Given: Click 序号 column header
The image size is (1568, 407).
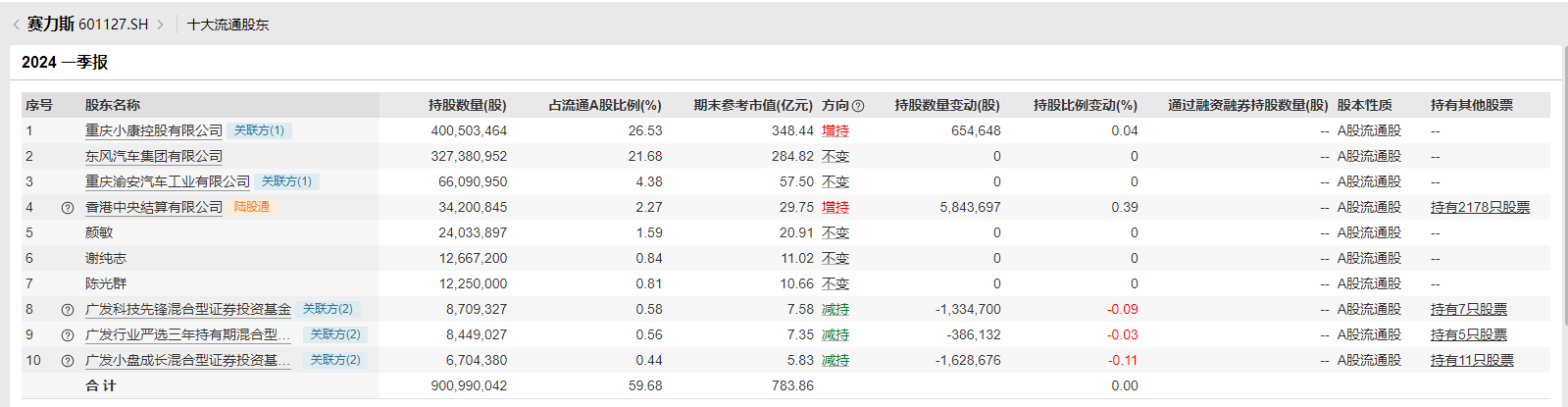Looking at the screenshot, I should click(x=39, y=105).
